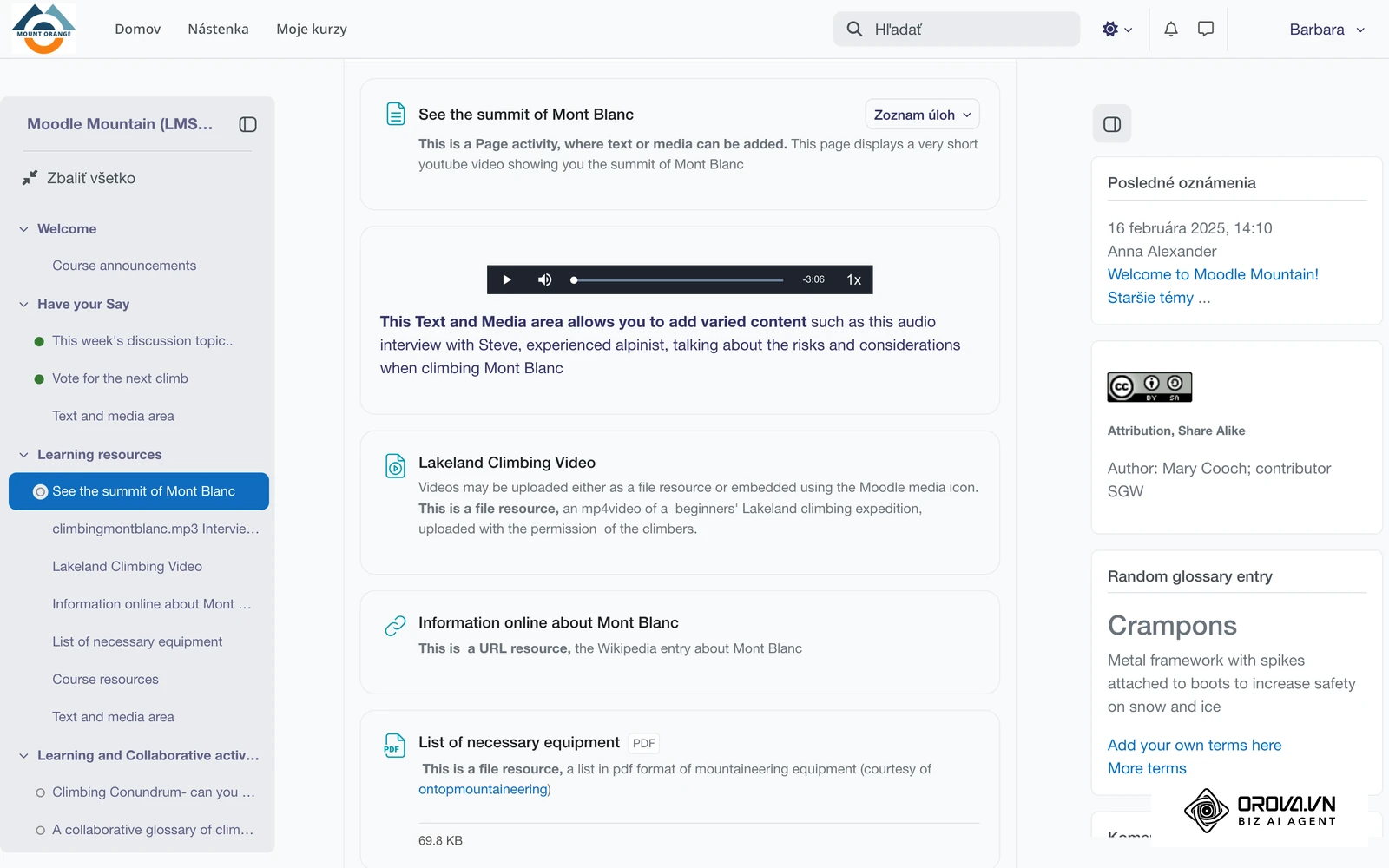Click the Lakeland Climbing Video file icon
The image size is (1389, 868).
click(395, 466)
